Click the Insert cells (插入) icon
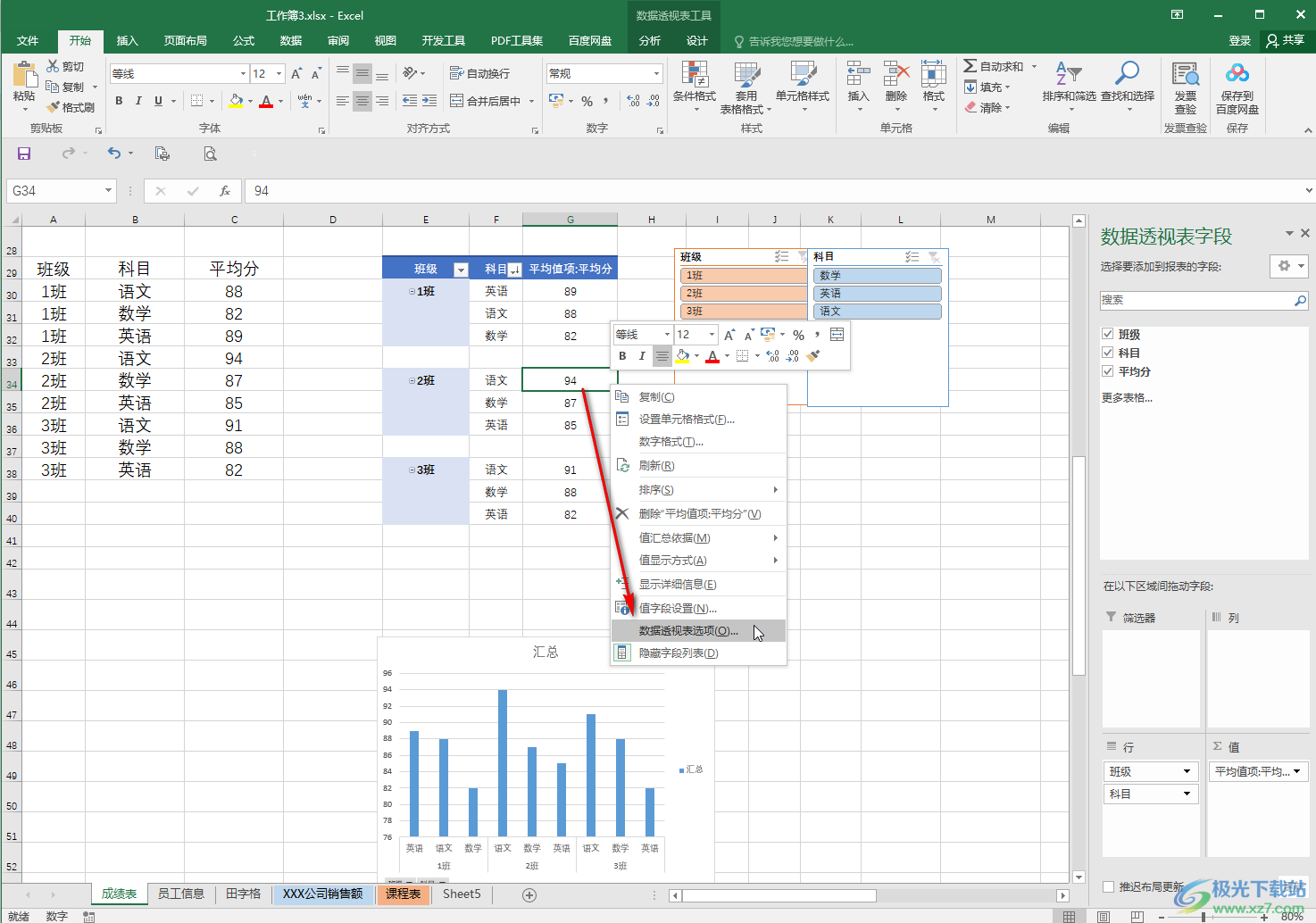 tap(858, 75)
